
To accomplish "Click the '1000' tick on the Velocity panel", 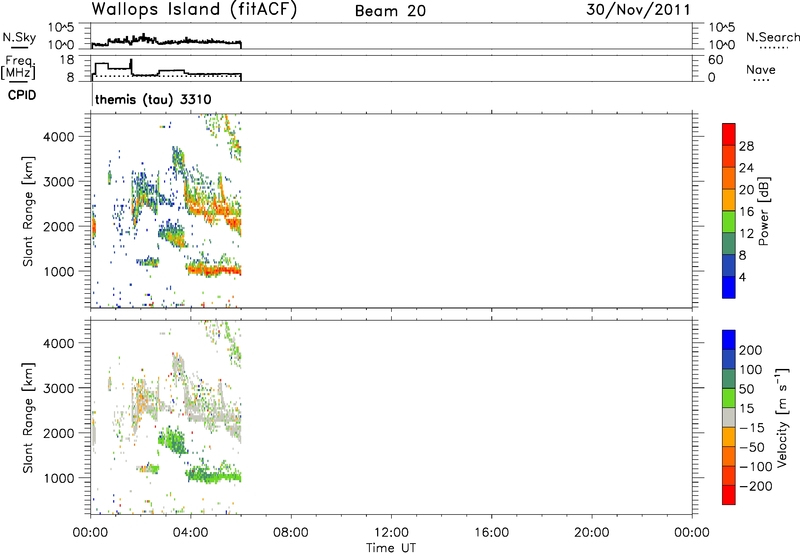I will (x=59, y=478).
